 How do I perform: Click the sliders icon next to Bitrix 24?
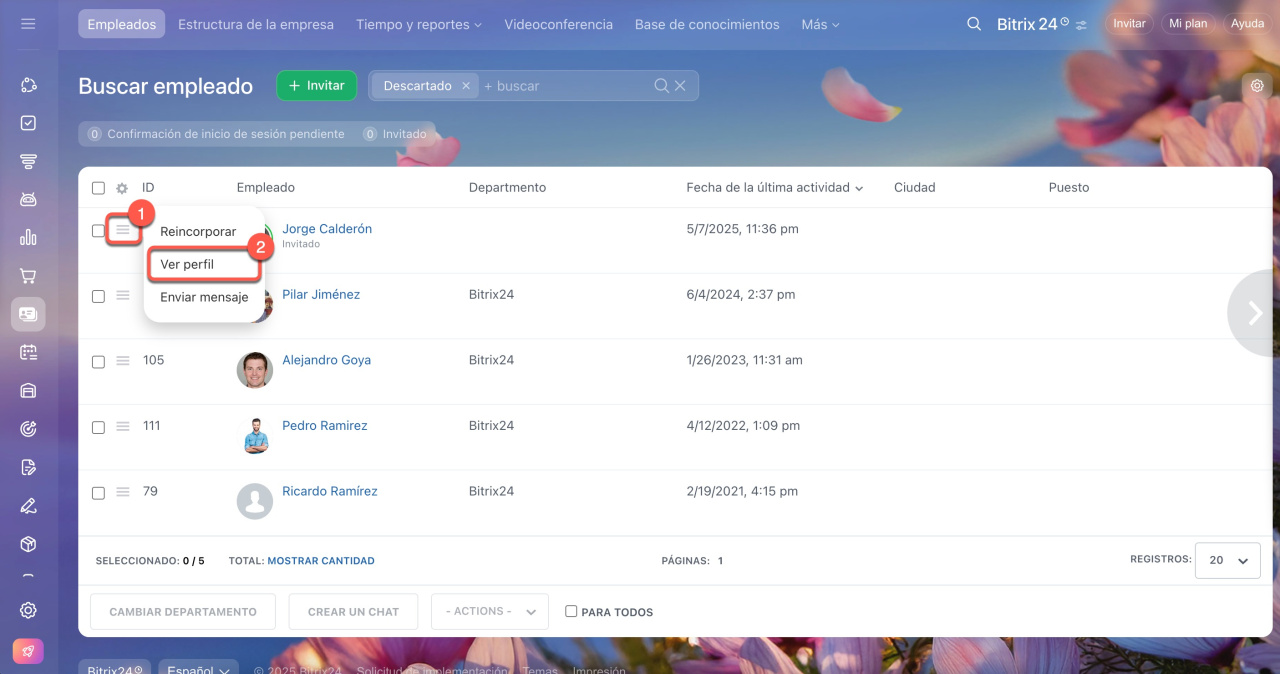point(1081,24)
